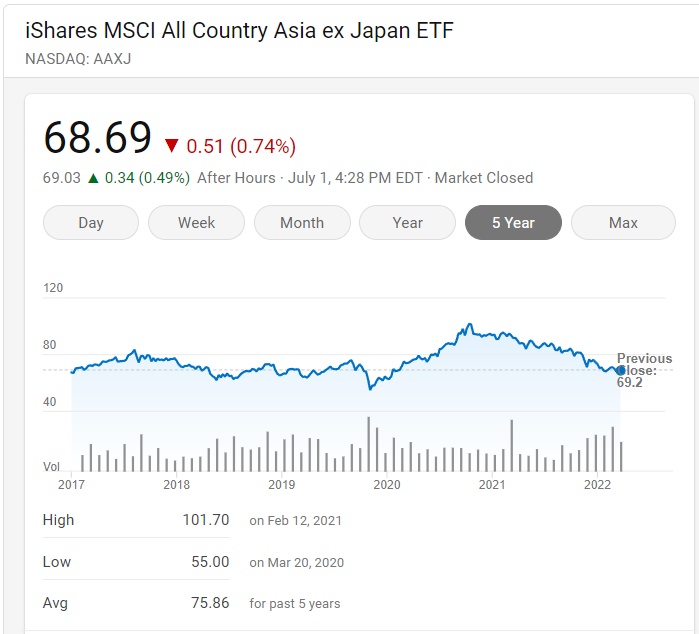Click the 2017 x-axis year label

pyautogui.click(x=71, y=485)
